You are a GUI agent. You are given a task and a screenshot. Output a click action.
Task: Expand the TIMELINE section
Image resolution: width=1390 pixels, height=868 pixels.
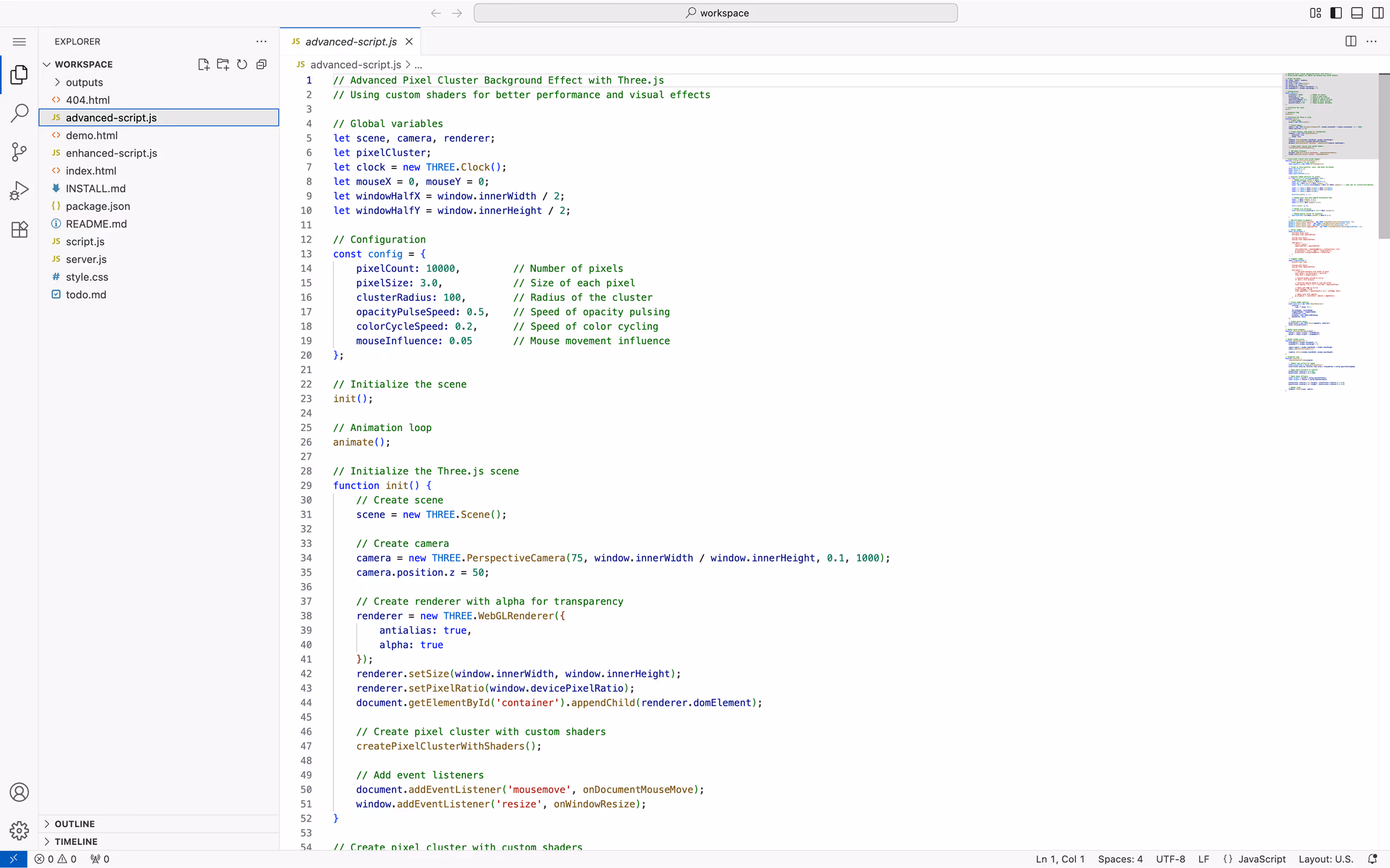click(76, 842)
